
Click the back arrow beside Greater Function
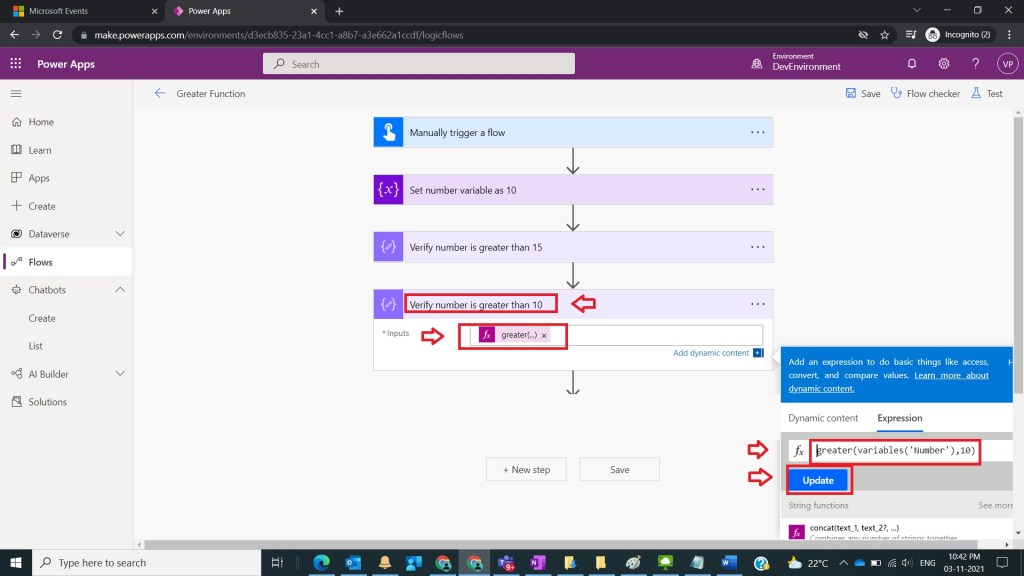[x=160, y=94]
